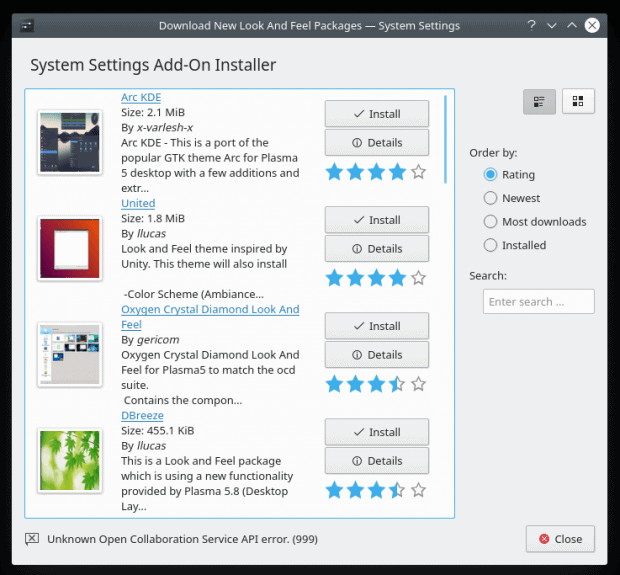Rate United with the third star
Image resolution: width=620 pixels, height=575 pixels.
(376, 278)
